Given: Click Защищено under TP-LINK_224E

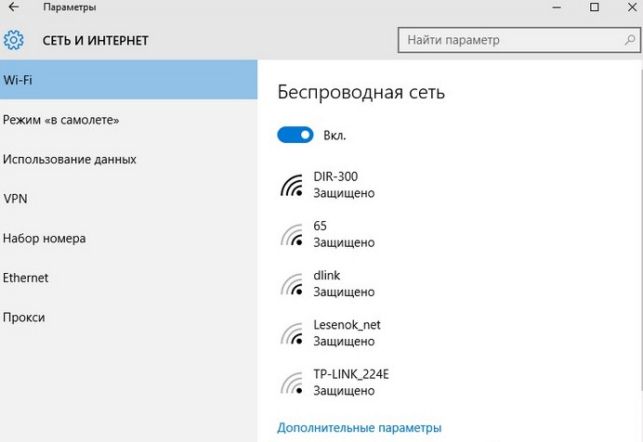Looking at the screenshot, I should click(344, 391).
